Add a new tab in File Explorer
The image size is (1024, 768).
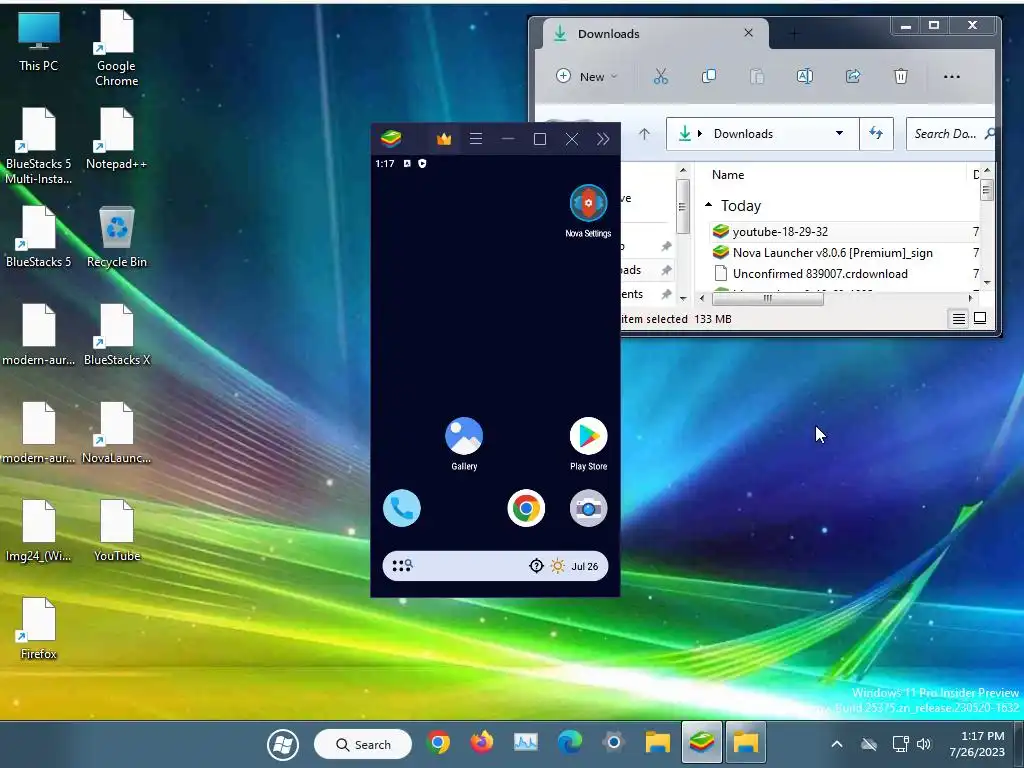point(794,34)
